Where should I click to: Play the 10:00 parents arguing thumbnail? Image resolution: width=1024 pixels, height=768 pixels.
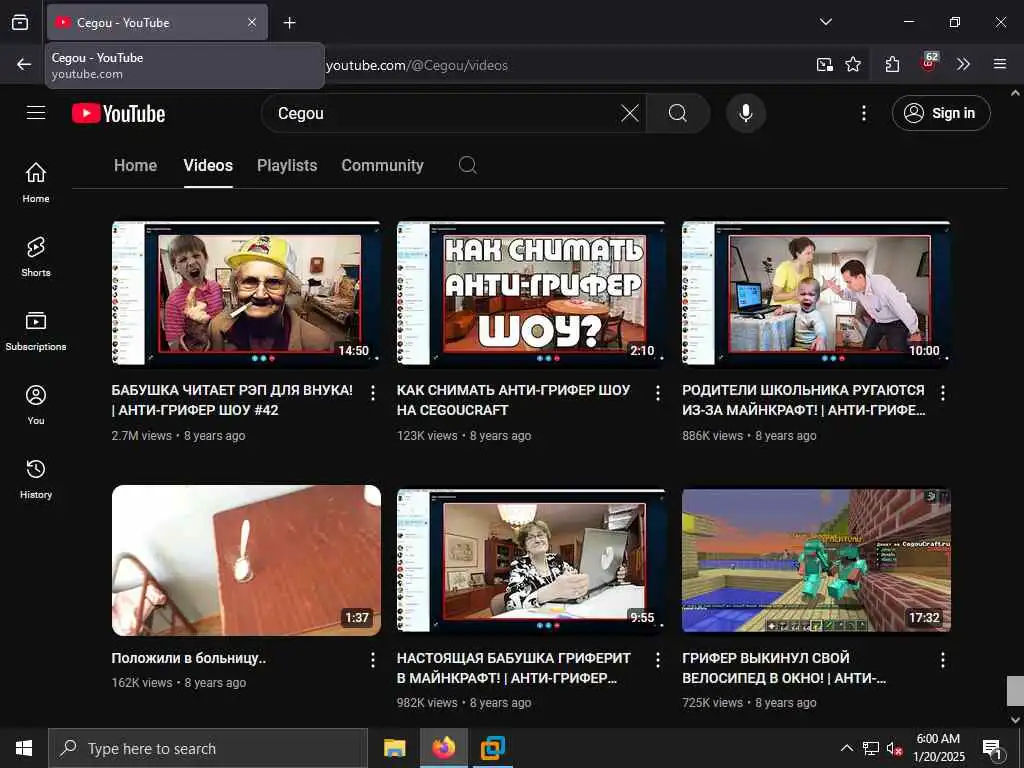pos(816,293)
